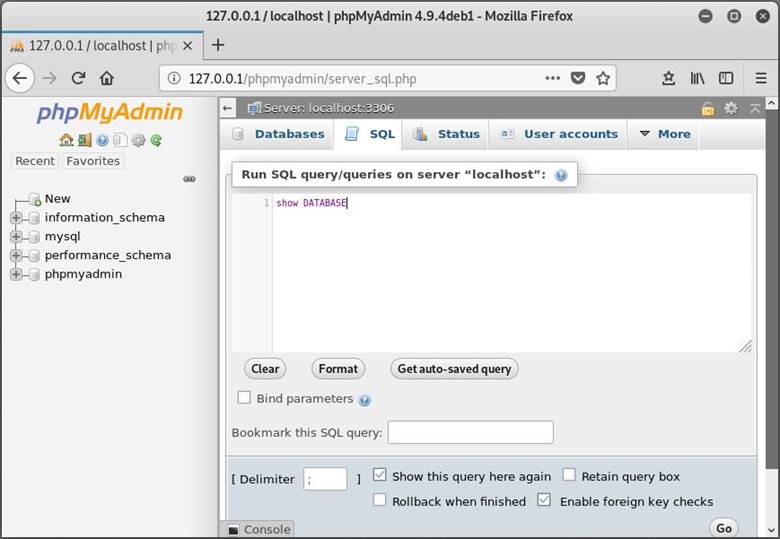
Task: Click the log out door icon
Action: click(x=84, y=140)
